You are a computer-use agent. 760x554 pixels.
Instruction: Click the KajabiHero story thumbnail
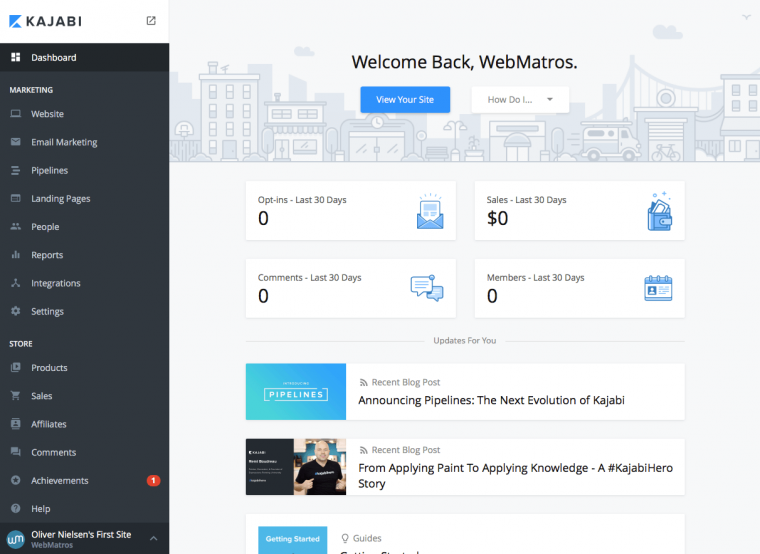(296, 467)
